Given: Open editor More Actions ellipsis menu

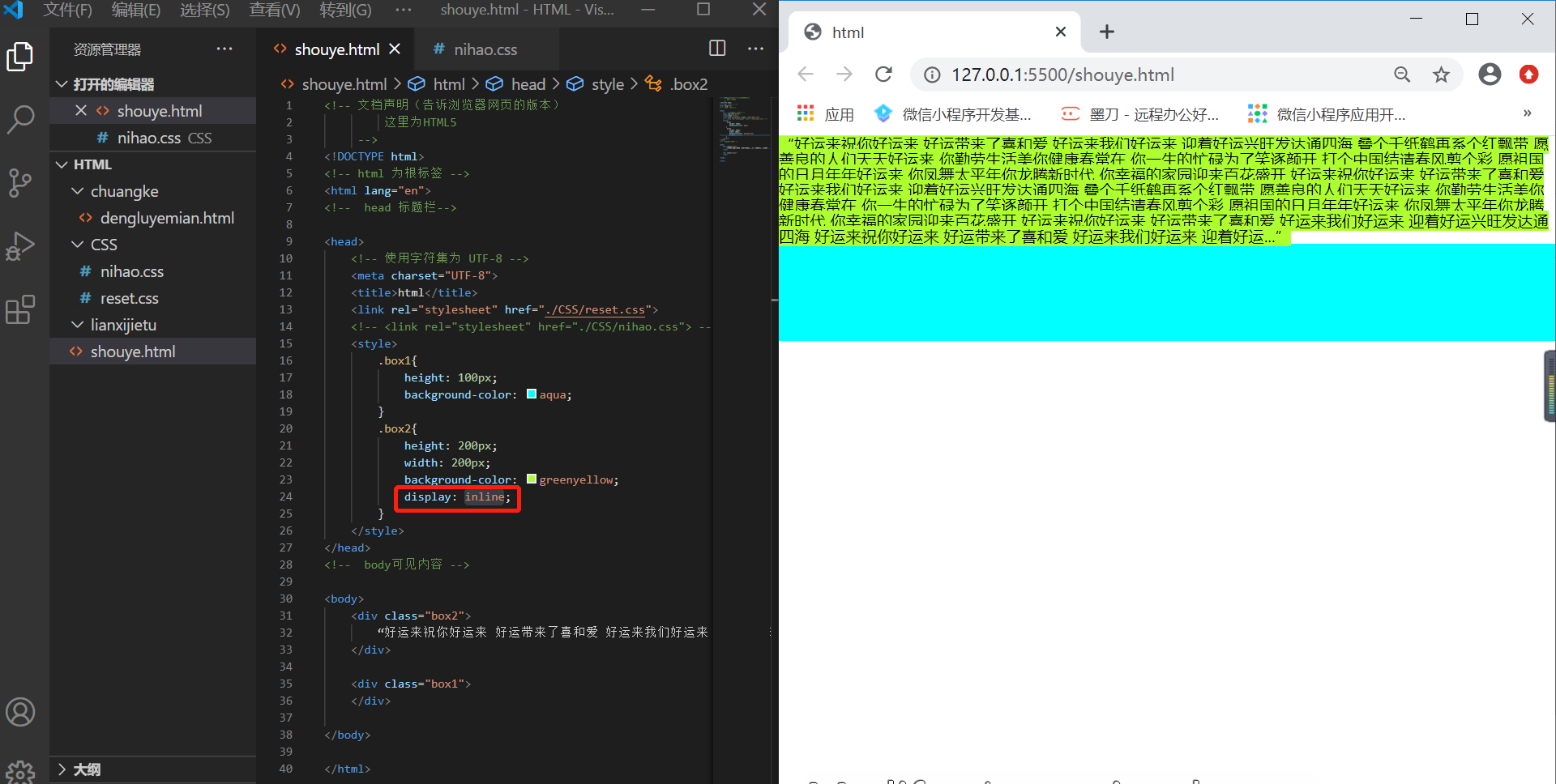Looking at the screenshot, I should point(756,49).
